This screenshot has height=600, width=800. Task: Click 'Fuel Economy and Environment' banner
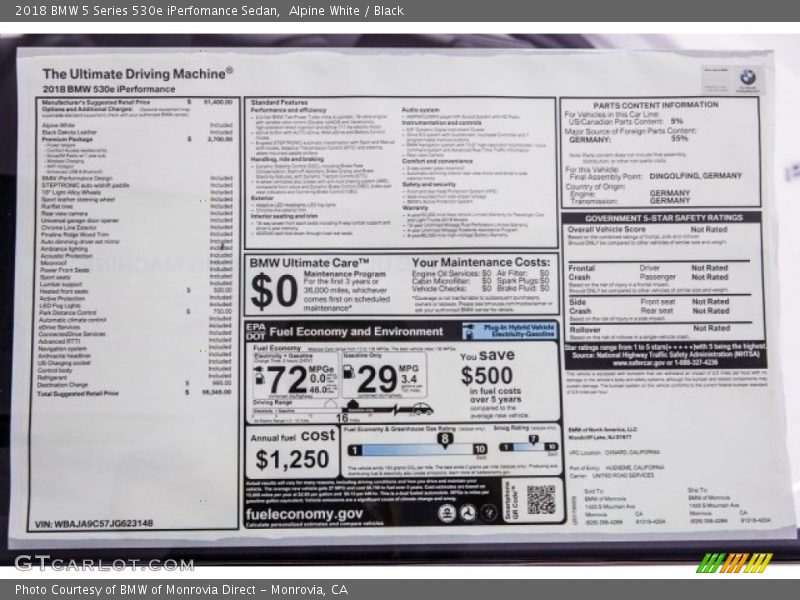(356, 332)
